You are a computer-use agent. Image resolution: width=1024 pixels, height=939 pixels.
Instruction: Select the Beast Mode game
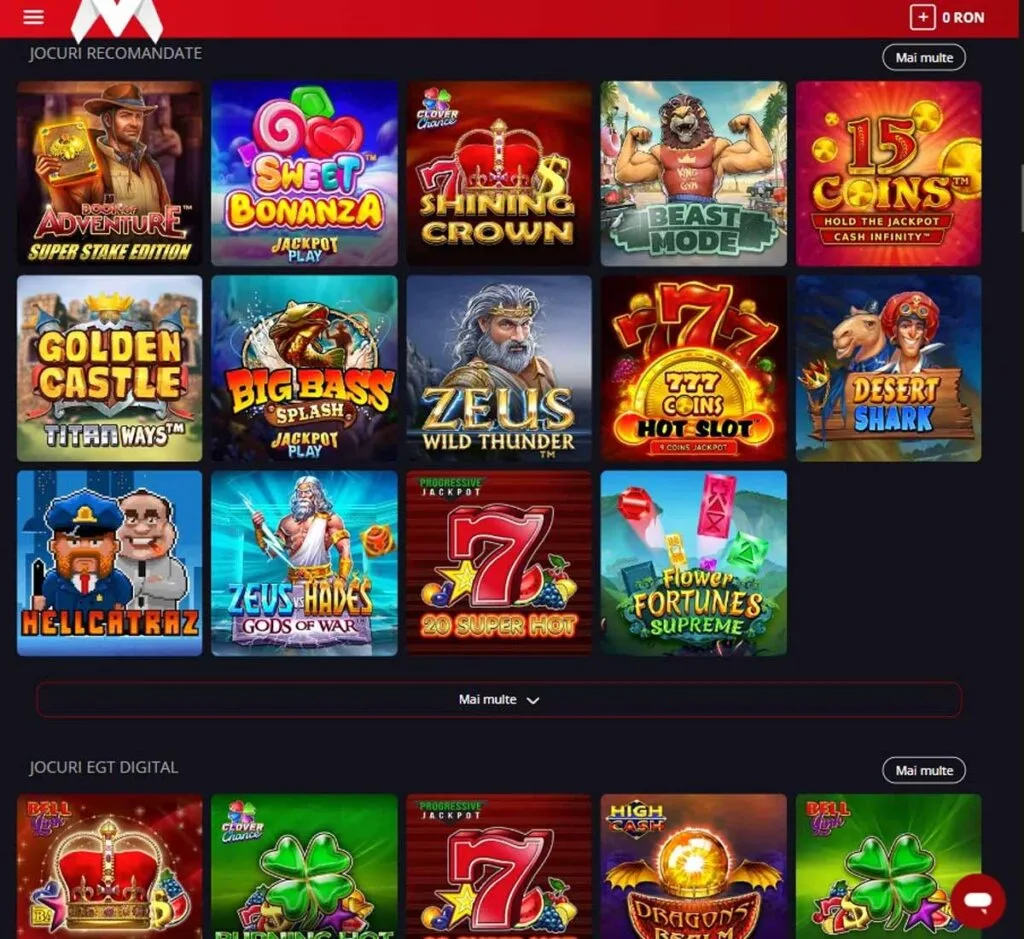point(694,174)
